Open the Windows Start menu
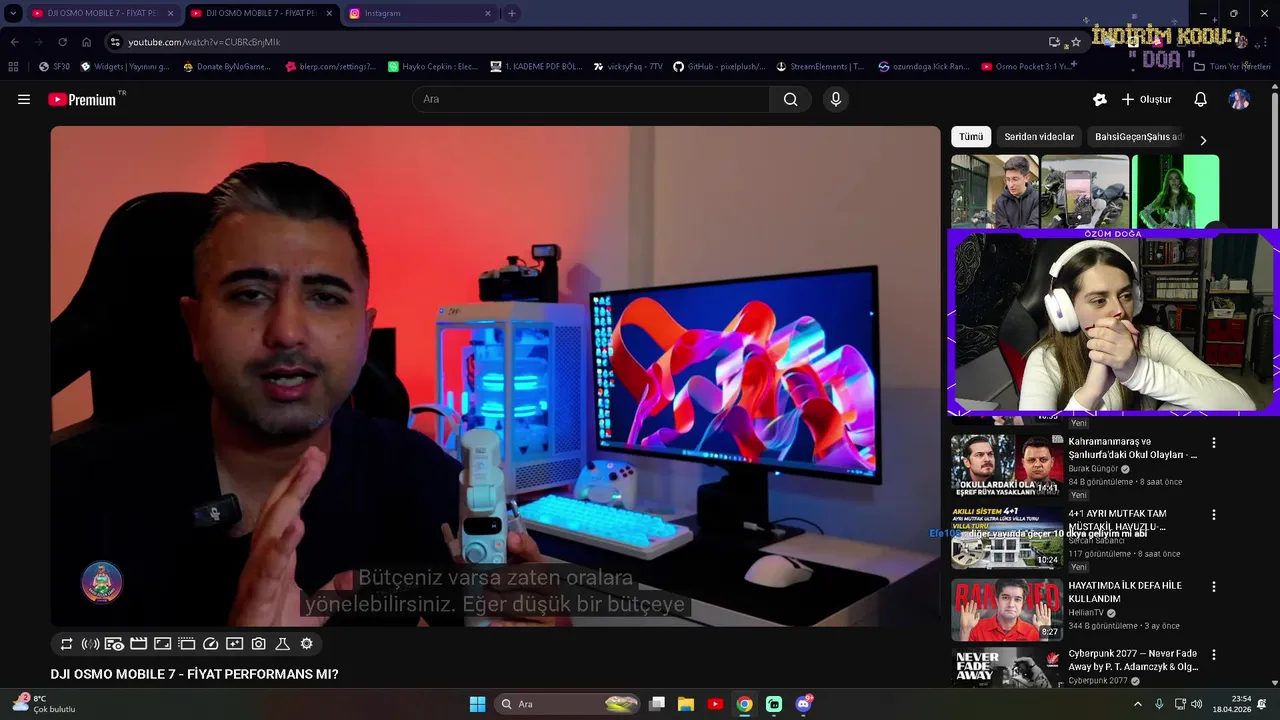Viewport: 1280px width, 720px height. 477,704
